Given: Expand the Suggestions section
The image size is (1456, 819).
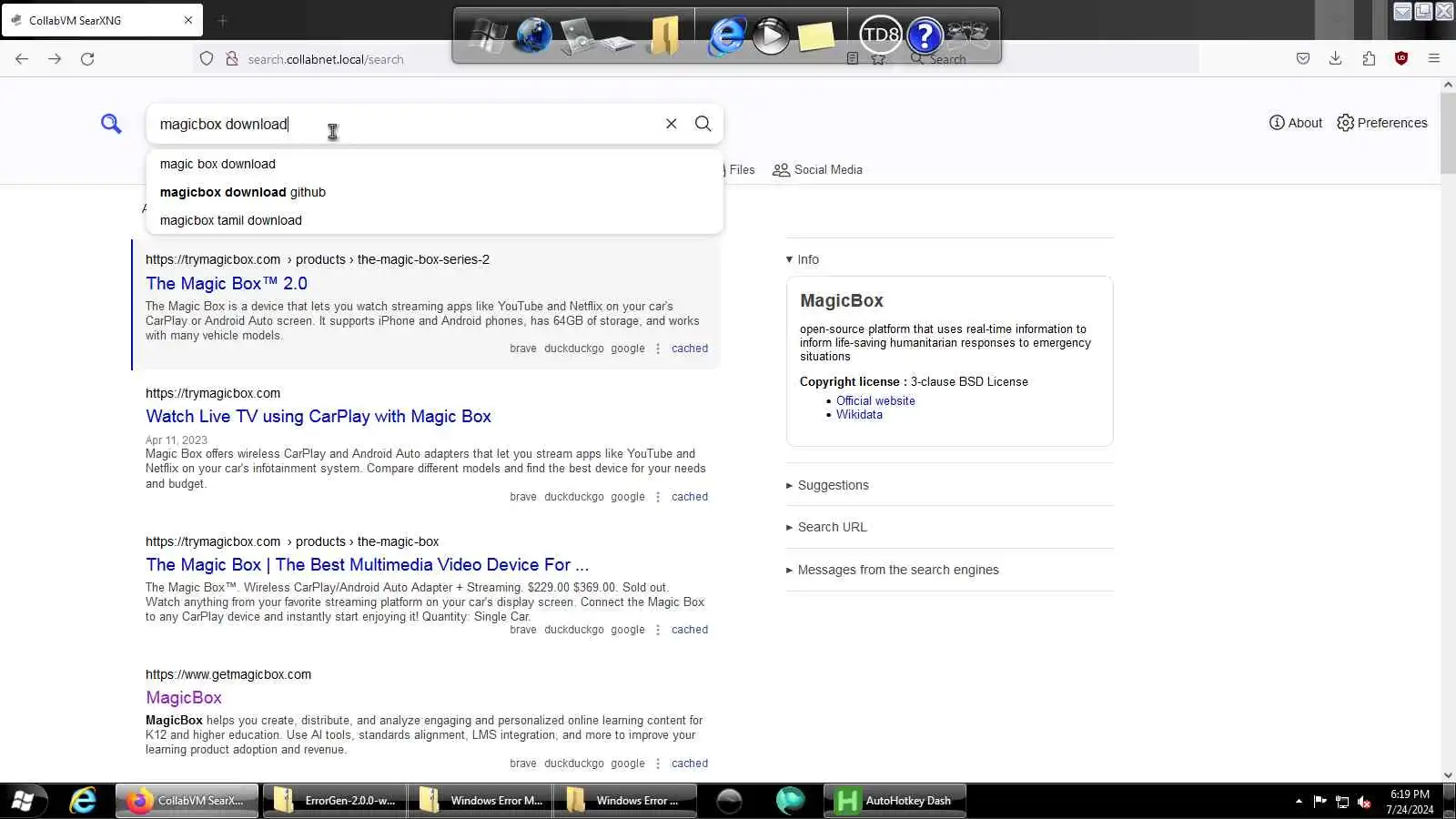Looking at the screenshot, I should click(827, 485).
